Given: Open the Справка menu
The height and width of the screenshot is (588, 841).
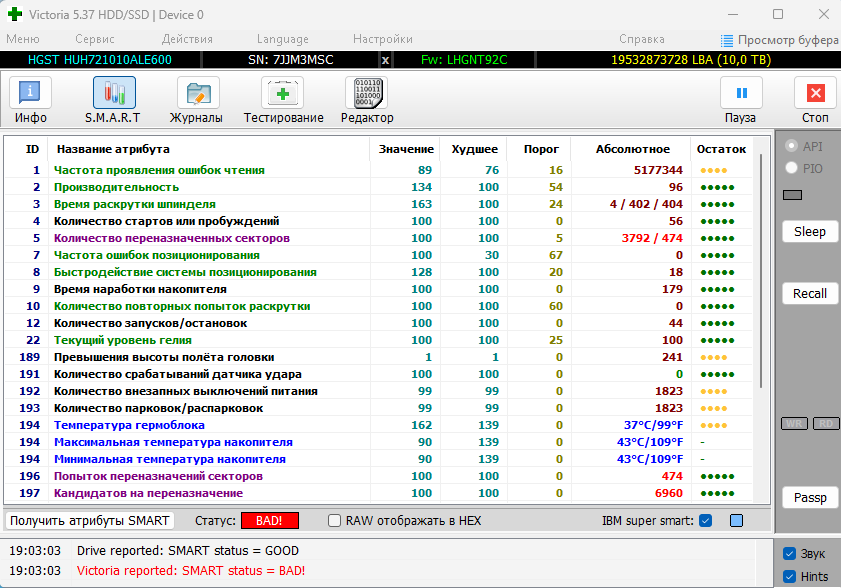Looking at the screenshot, I should 641,39.
